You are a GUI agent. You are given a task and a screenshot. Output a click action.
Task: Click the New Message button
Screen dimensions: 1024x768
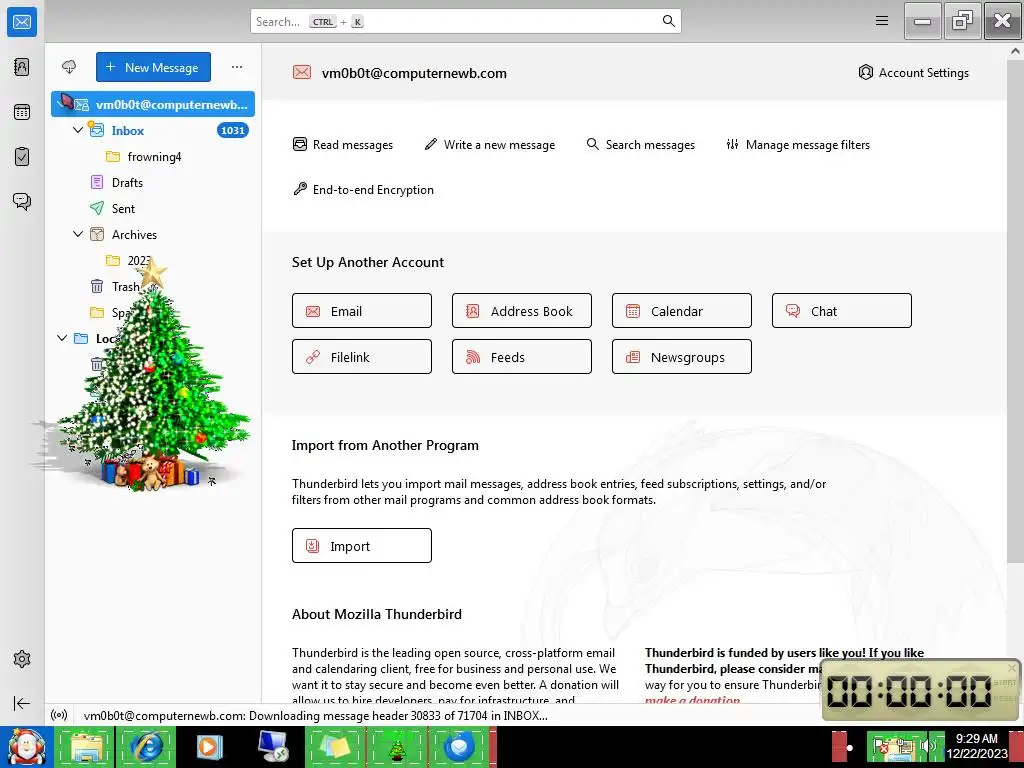153,67
